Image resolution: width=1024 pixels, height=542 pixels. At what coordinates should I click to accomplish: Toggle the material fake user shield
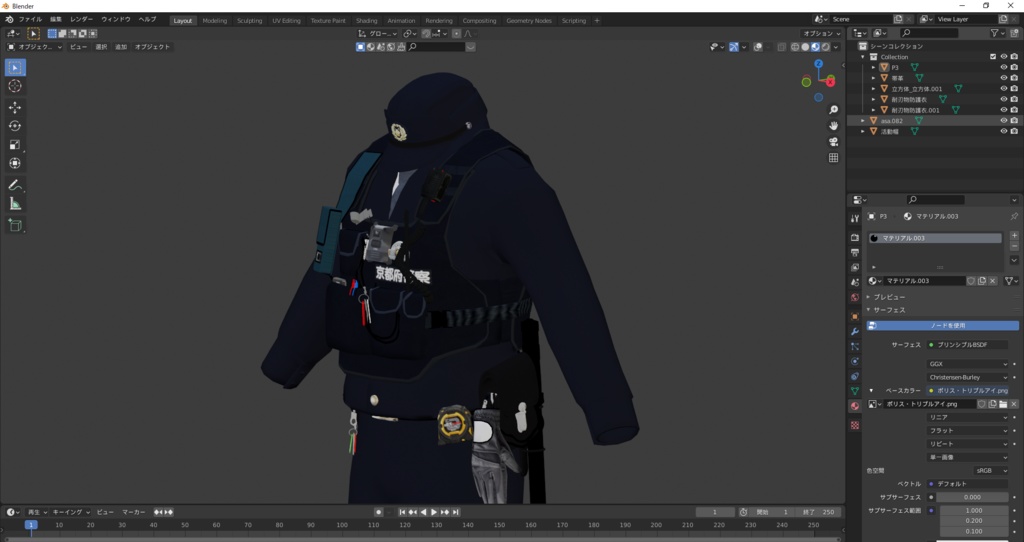click(x=971, y=281)
